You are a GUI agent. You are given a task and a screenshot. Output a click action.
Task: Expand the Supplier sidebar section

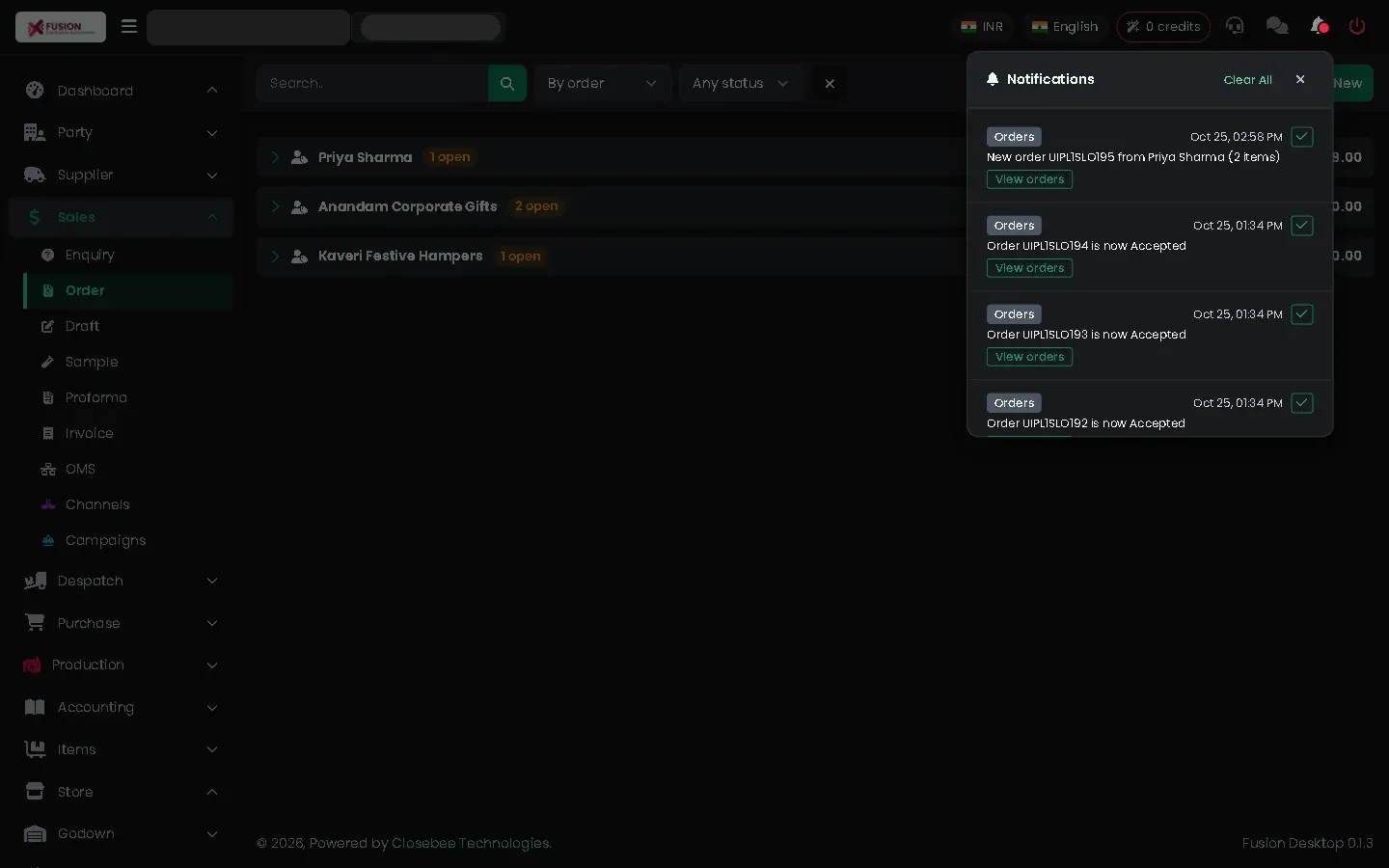[121, 175]
